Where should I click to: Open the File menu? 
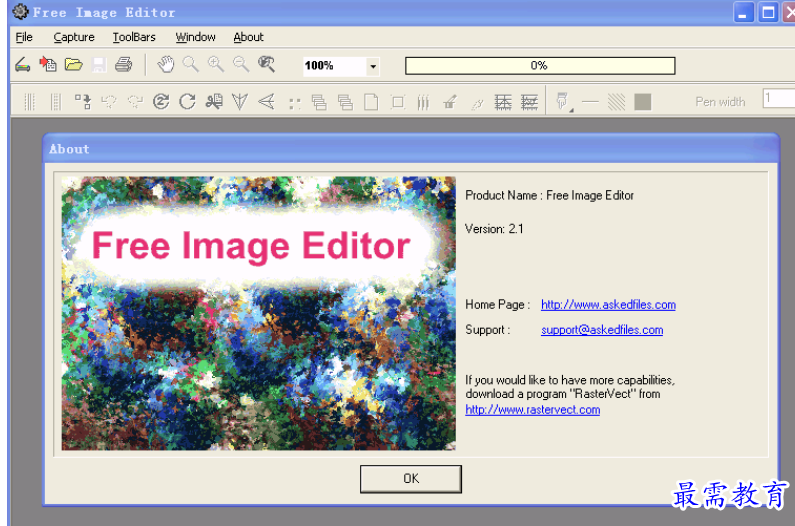pyautogui.click(x=24, y=37)
